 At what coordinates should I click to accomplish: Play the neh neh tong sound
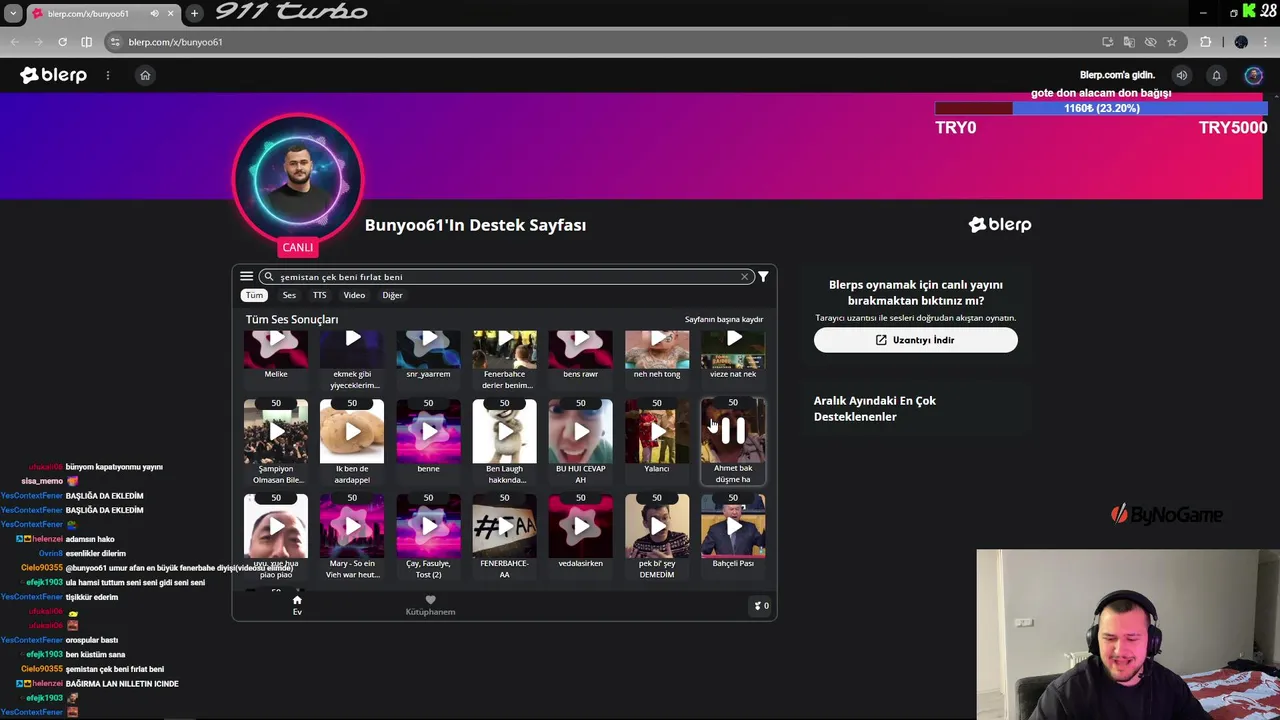coord(657,348)
